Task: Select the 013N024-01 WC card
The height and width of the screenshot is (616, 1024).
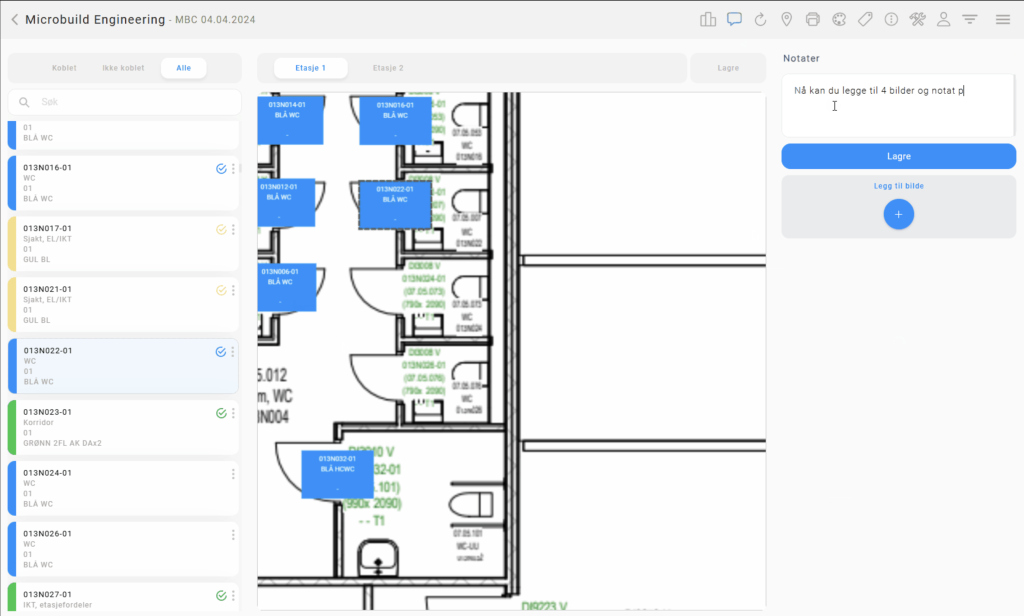Action: click(x=123, y=488)
